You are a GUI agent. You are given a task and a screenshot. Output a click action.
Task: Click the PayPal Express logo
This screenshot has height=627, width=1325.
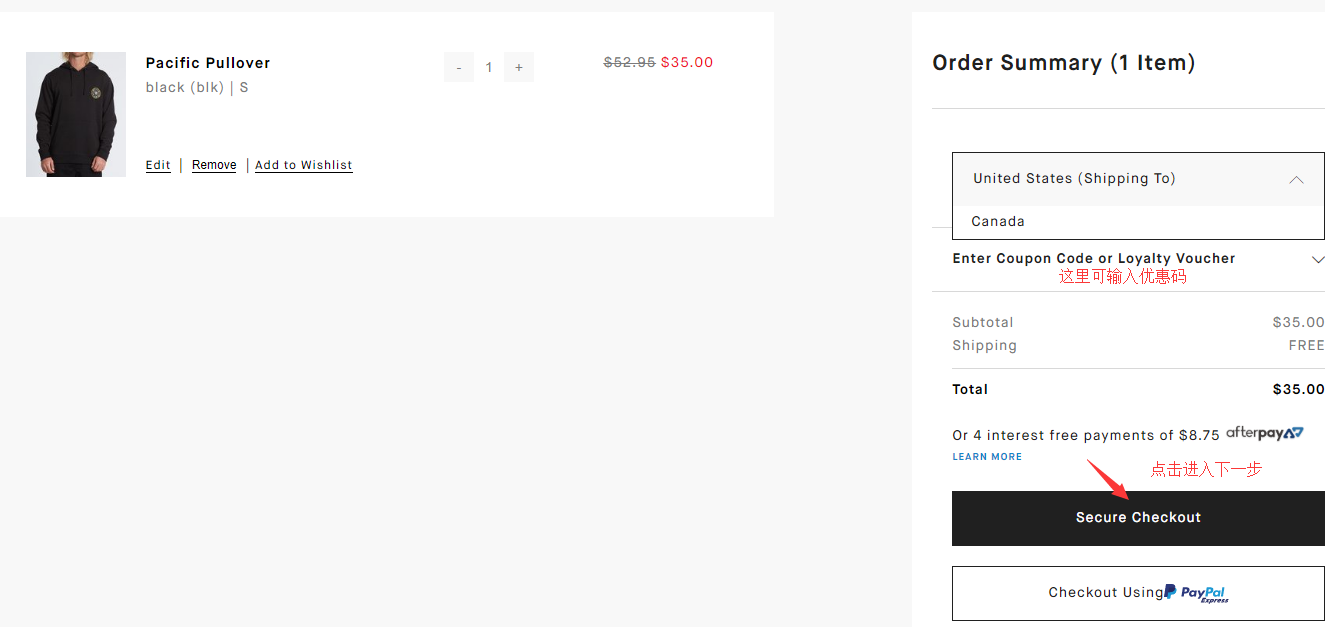click(1203, 594)
